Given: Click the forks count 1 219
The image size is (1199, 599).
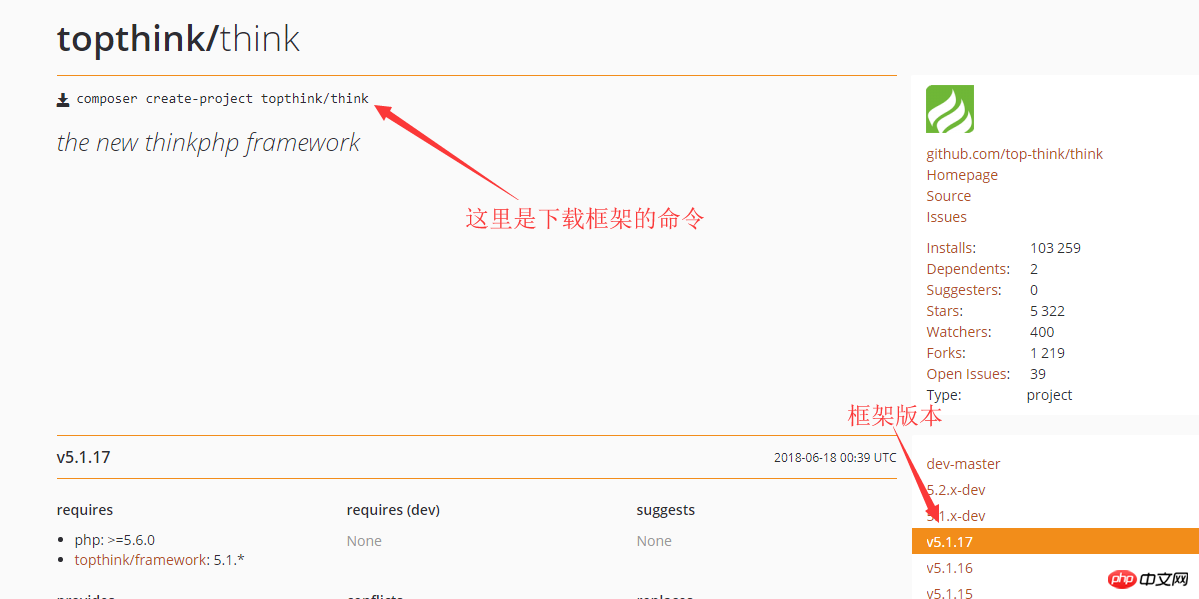Looking at the screenshot, I should click(x=1048, y=353).
